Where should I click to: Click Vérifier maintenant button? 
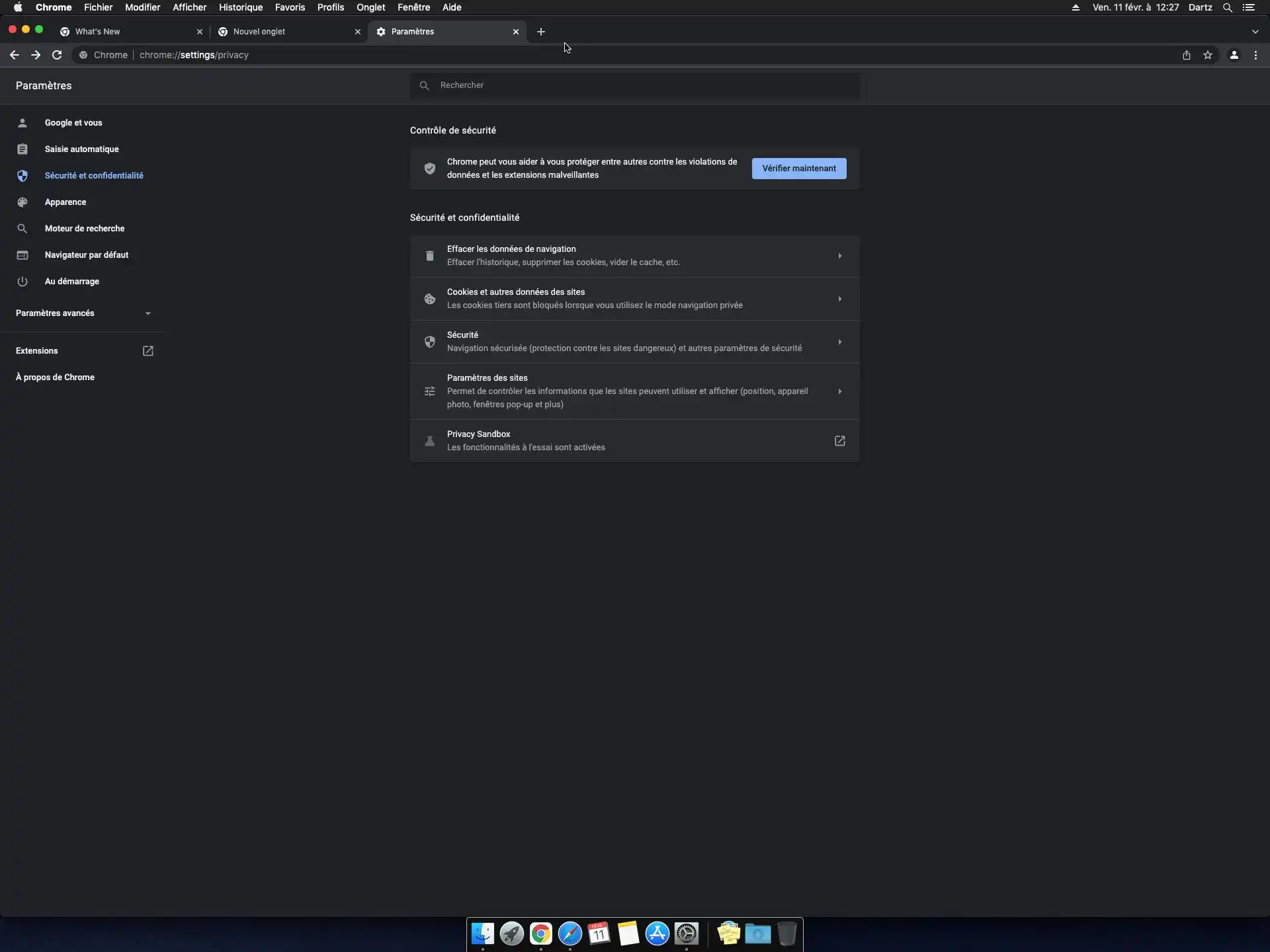798,169
